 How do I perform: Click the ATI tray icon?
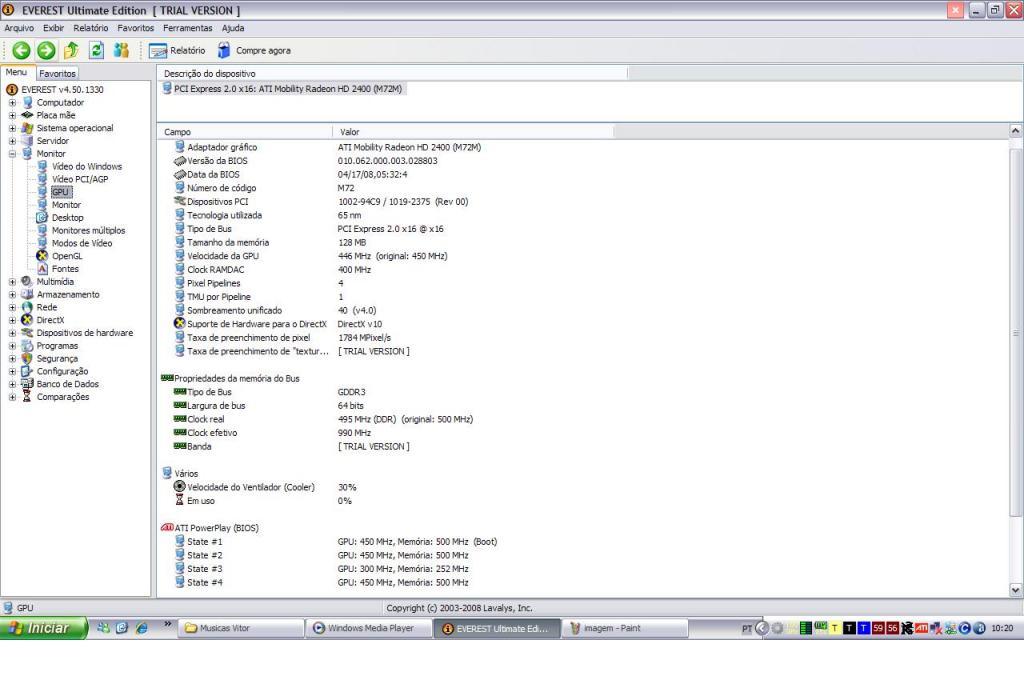click(x=921, y=628)
